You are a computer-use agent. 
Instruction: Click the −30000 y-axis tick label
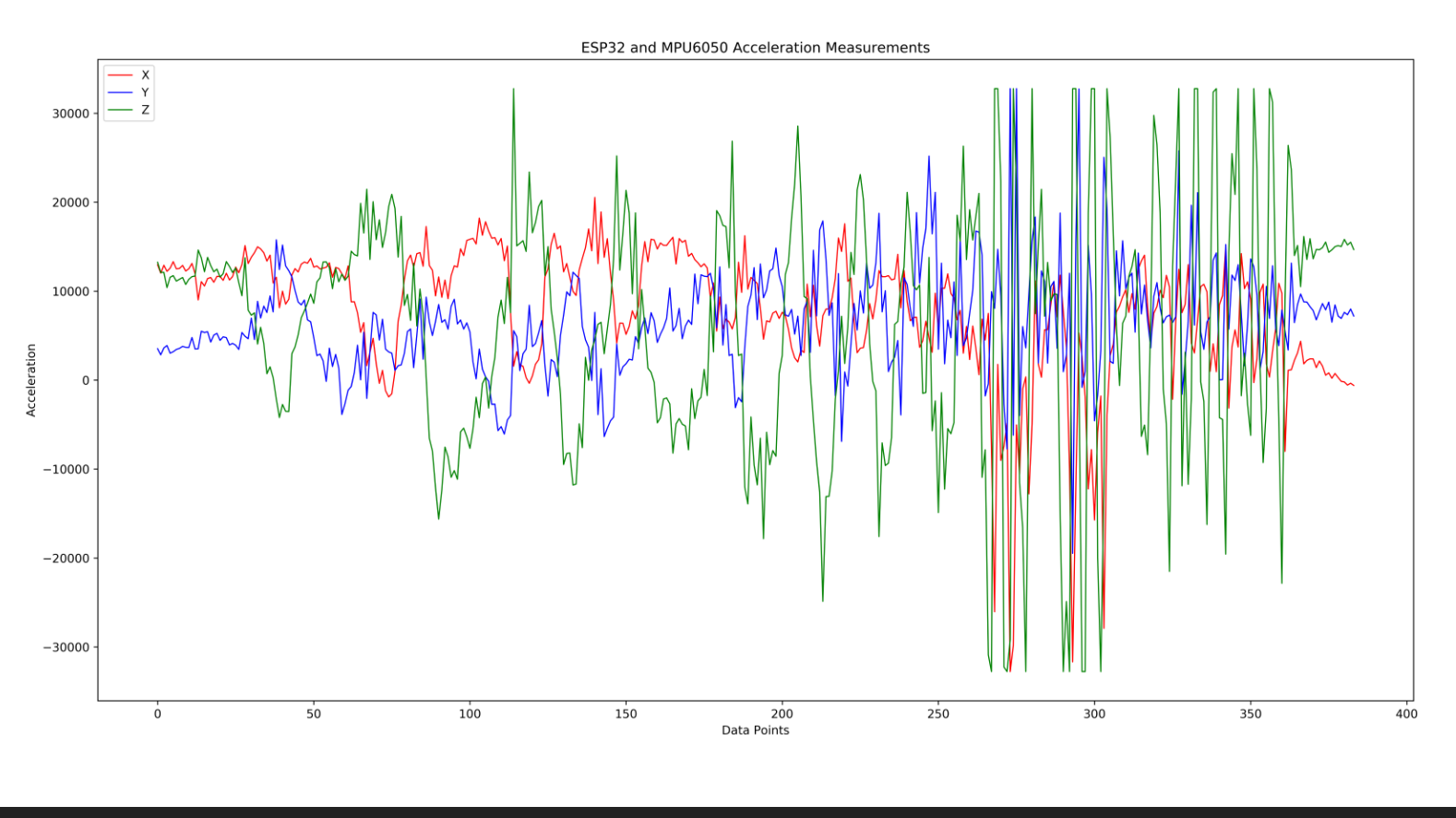[66, 647]
